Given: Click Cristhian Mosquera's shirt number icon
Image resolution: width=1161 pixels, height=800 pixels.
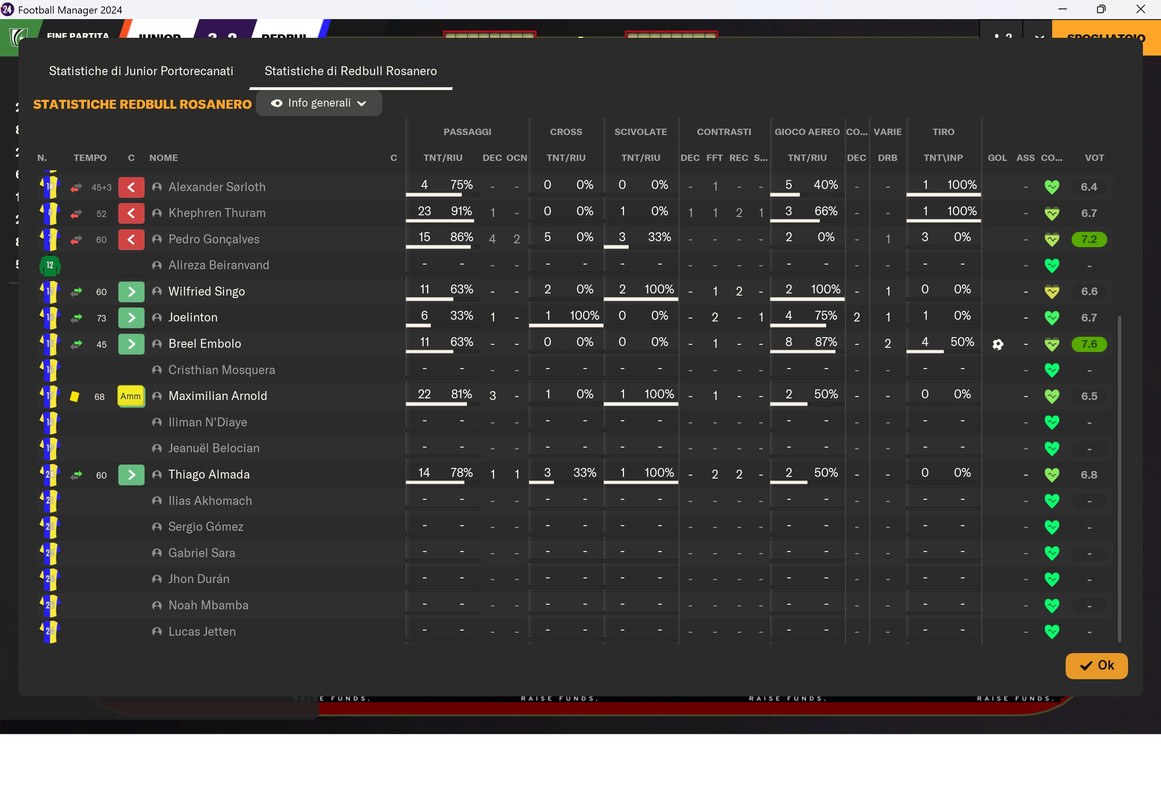Looking at the screenshot, I should [x=50, y=370].
